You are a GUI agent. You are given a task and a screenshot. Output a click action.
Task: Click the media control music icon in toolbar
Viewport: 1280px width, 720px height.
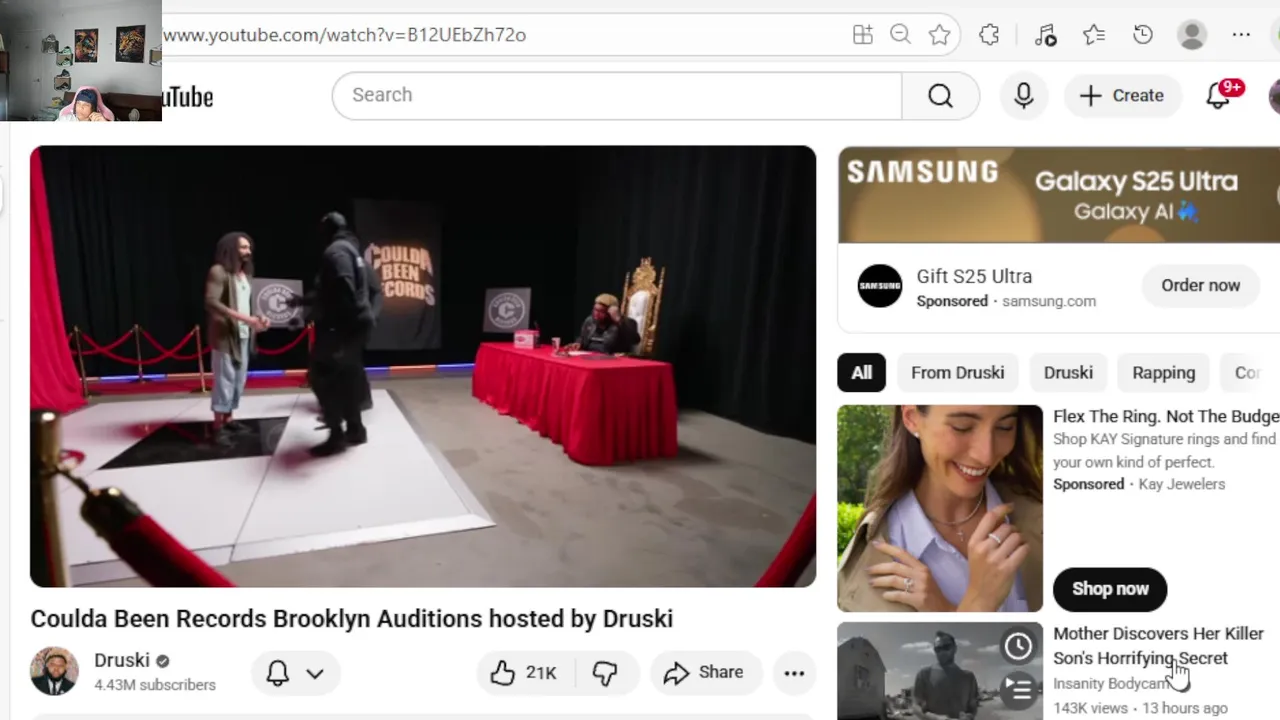click(x=1045, y=35)
